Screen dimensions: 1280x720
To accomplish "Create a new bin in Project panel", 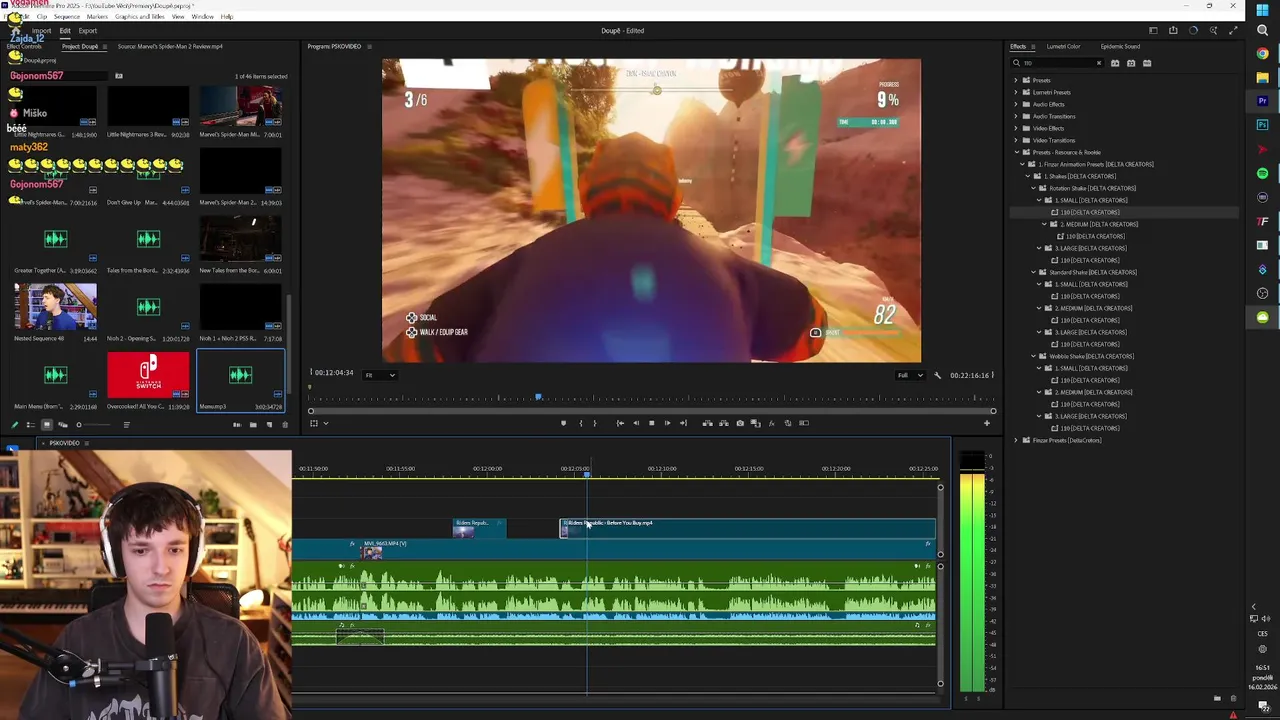I will pyautogui.click(x=253, y=425).
